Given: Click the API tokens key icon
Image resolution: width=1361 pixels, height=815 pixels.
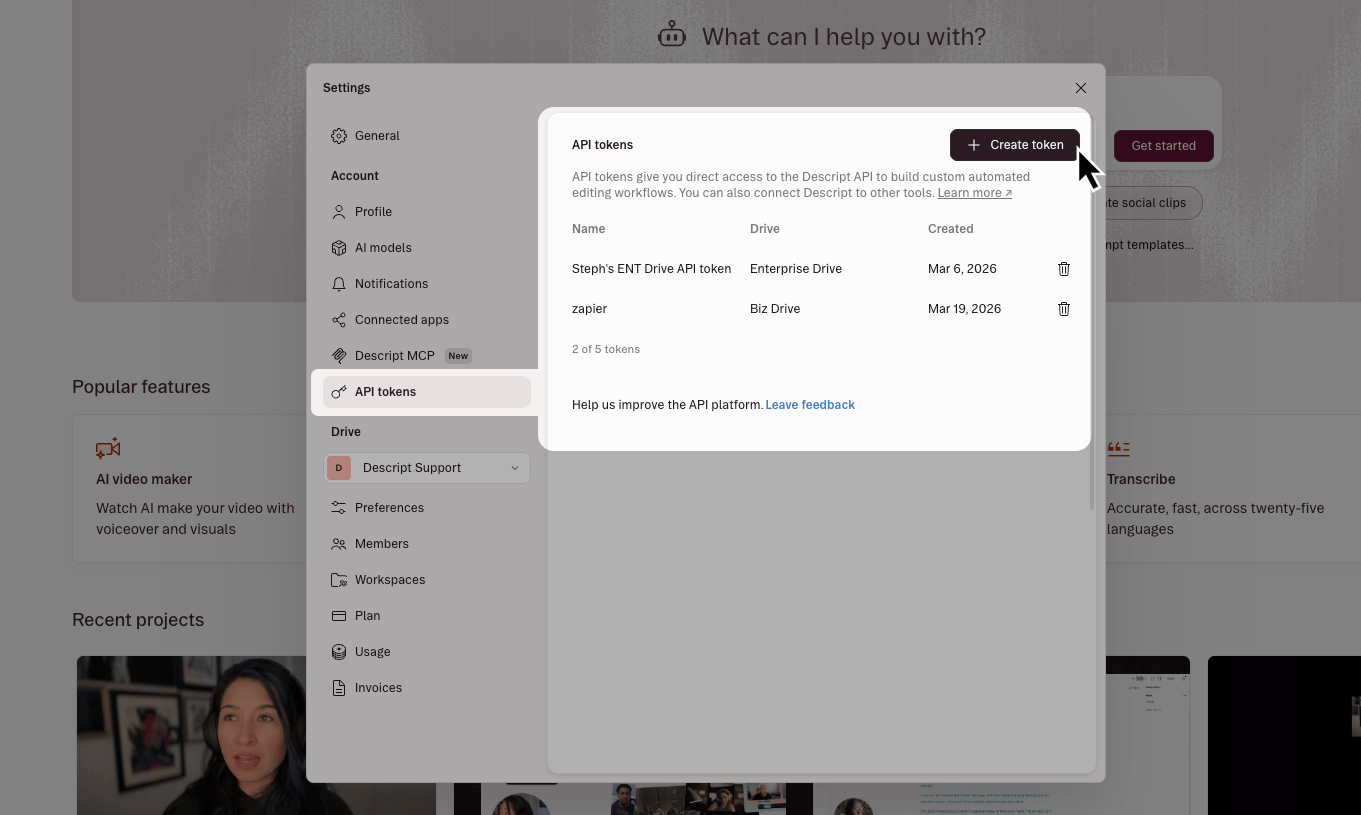Looking at the screenshot, I should click(339, 392).
